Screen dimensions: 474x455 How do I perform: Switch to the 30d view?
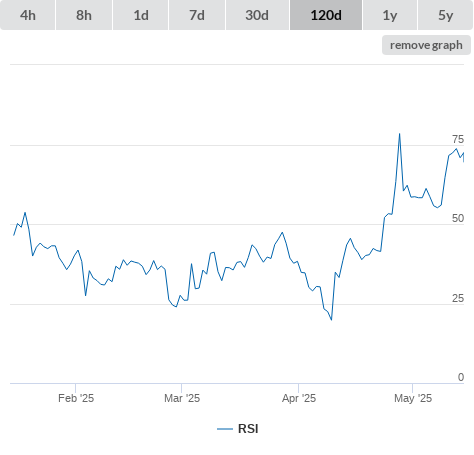[257, 15]
